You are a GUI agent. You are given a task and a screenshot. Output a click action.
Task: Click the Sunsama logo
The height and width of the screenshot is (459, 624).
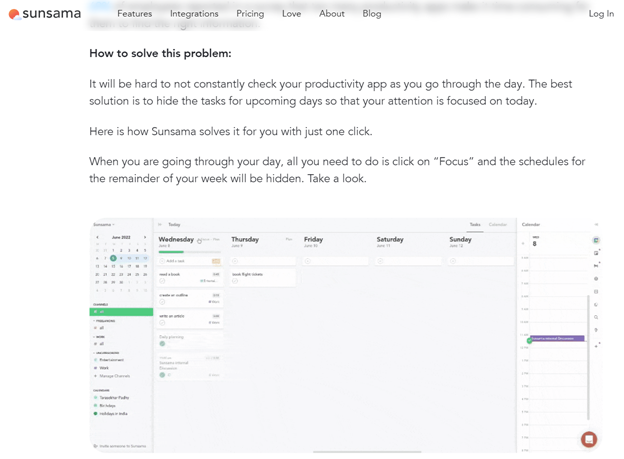(45, 14)
